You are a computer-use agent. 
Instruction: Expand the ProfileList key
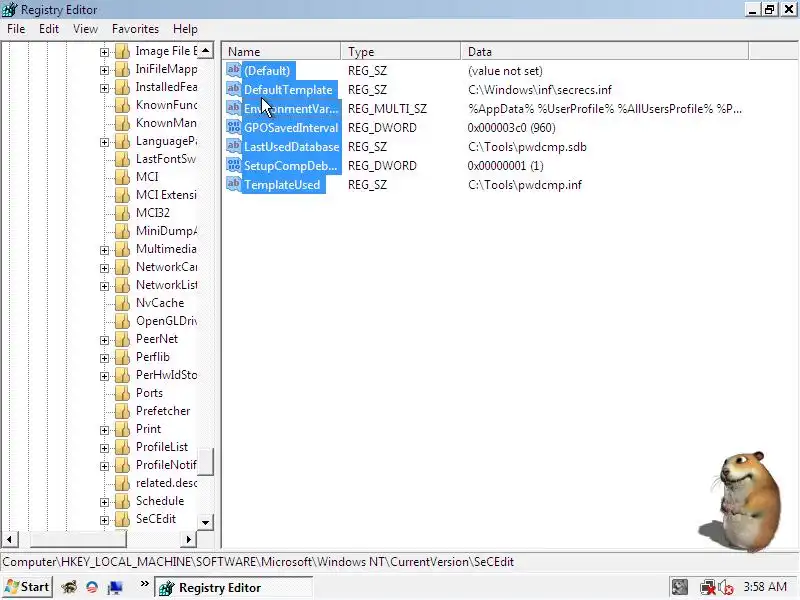(105, 448)
